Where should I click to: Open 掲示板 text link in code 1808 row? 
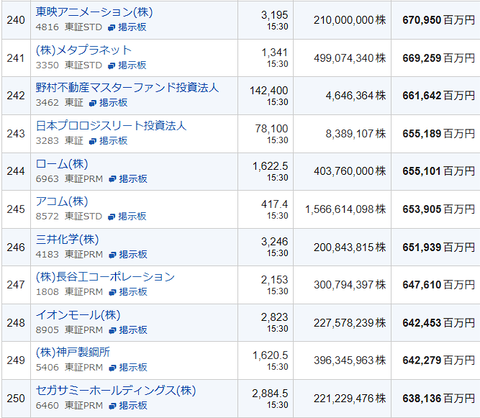point(133,292)
